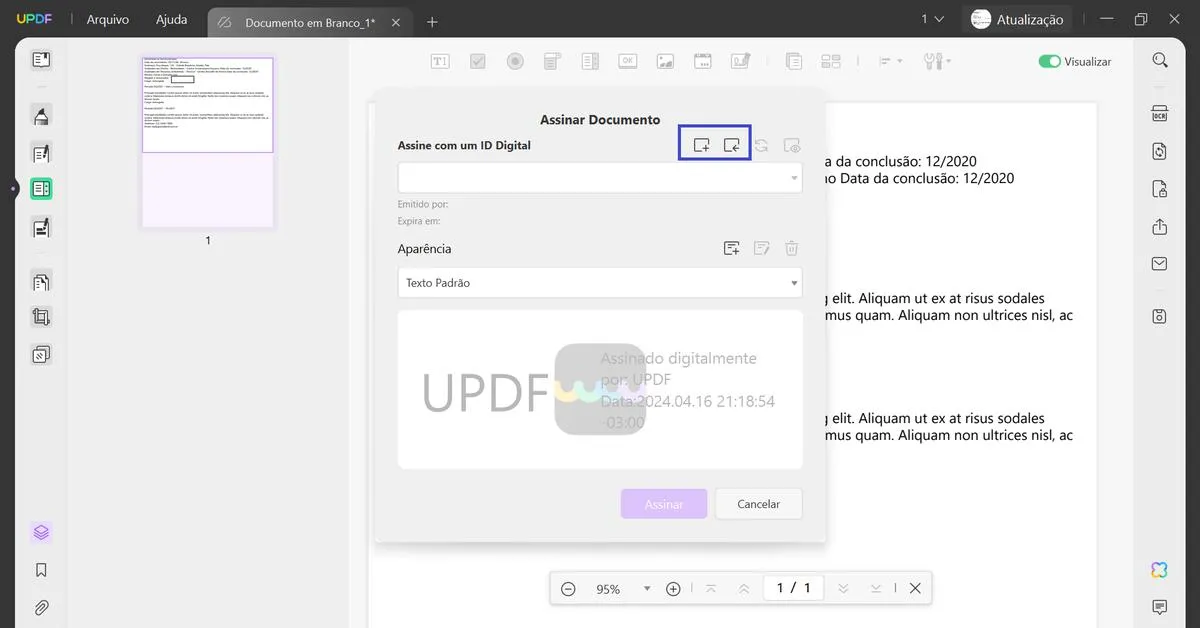Select the Text Field form tool
The height and width of the screenshot is (628, 1200).
(440, 61)
